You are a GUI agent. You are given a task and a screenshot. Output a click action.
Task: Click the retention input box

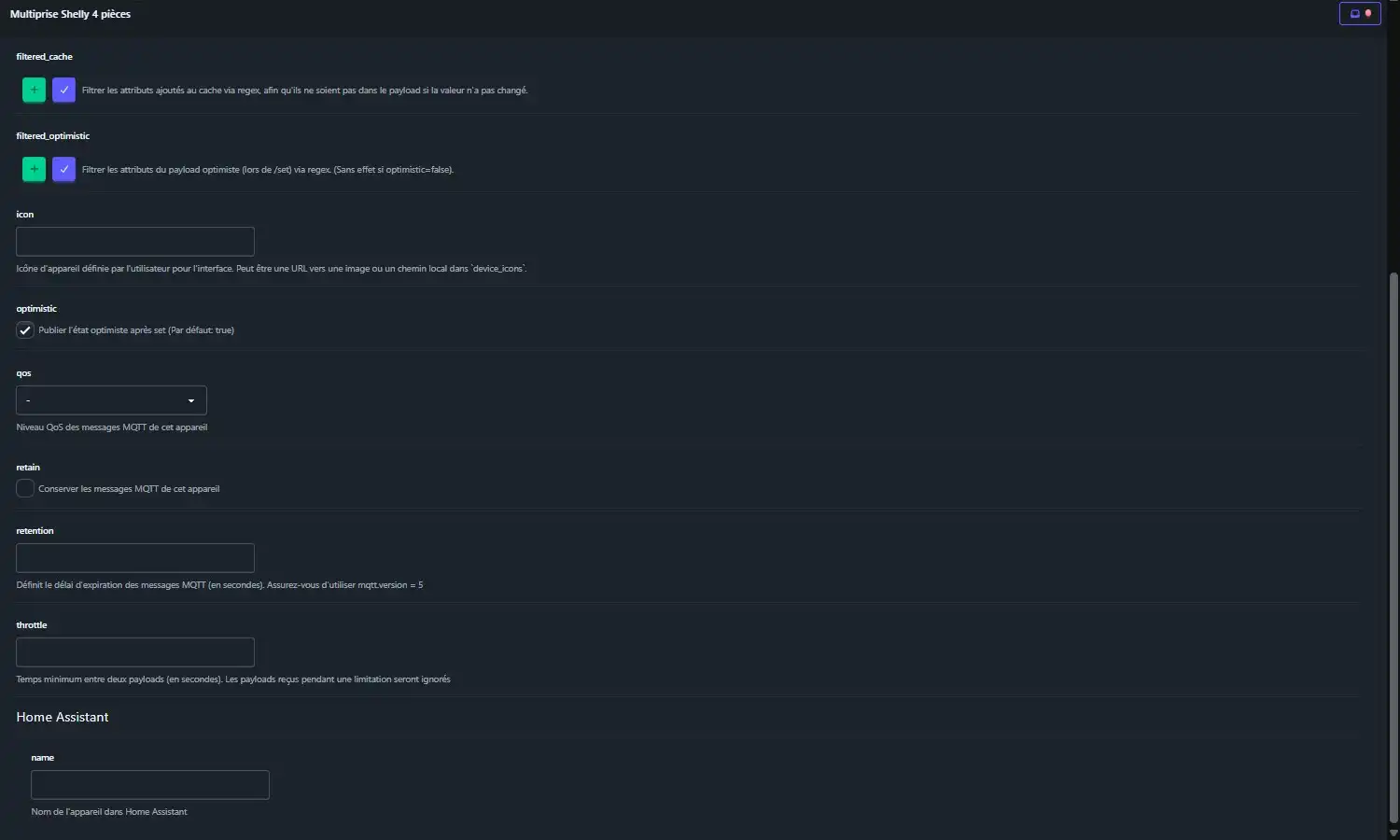pyautogui.click(x=135, y=558)
